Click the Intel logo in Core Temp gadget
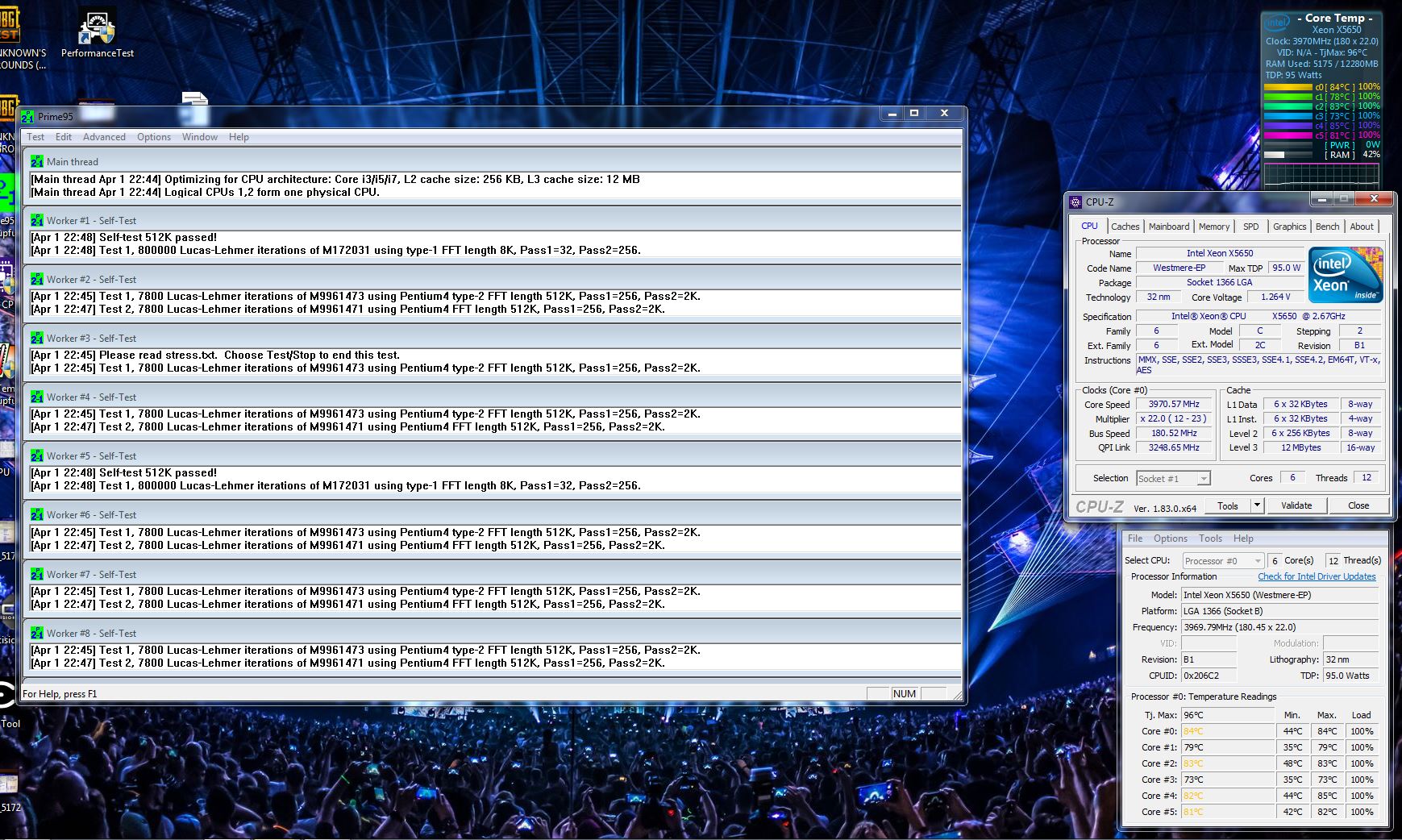Screen dimensions: 1402x840 [x=1277, y=23]
